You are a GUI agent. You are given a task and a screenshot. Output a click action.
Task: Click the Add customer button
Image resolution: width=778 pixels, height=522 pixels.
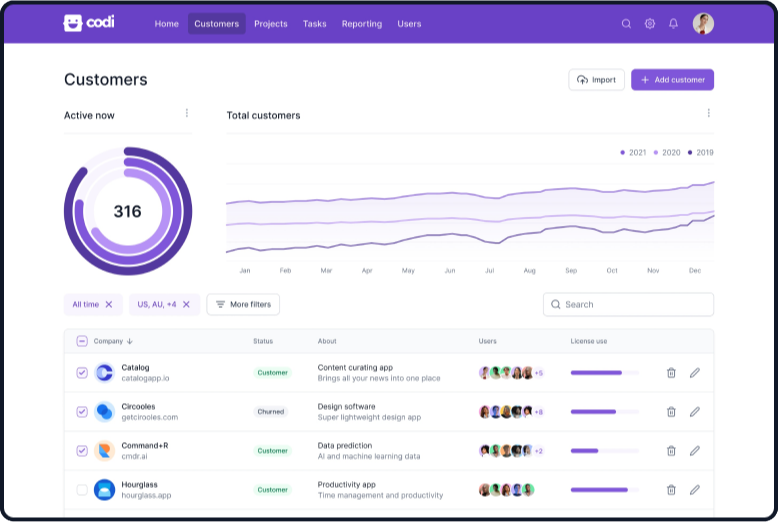click(672, 80)
